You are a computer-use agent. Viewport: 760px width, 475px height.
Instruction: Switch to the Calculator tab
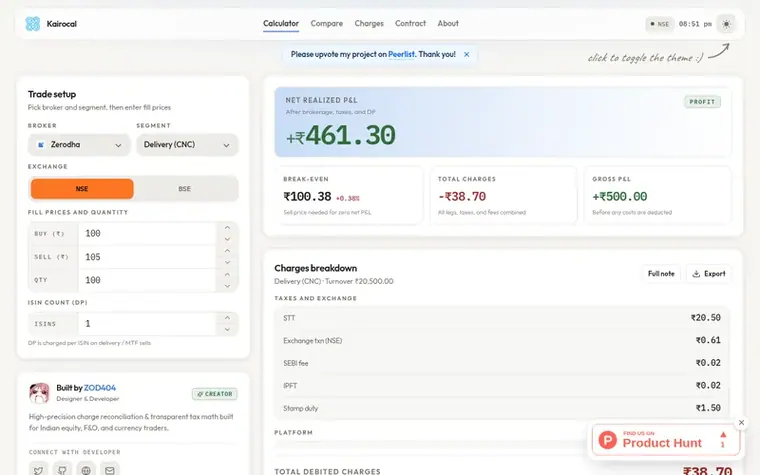(x=281, y=23)
